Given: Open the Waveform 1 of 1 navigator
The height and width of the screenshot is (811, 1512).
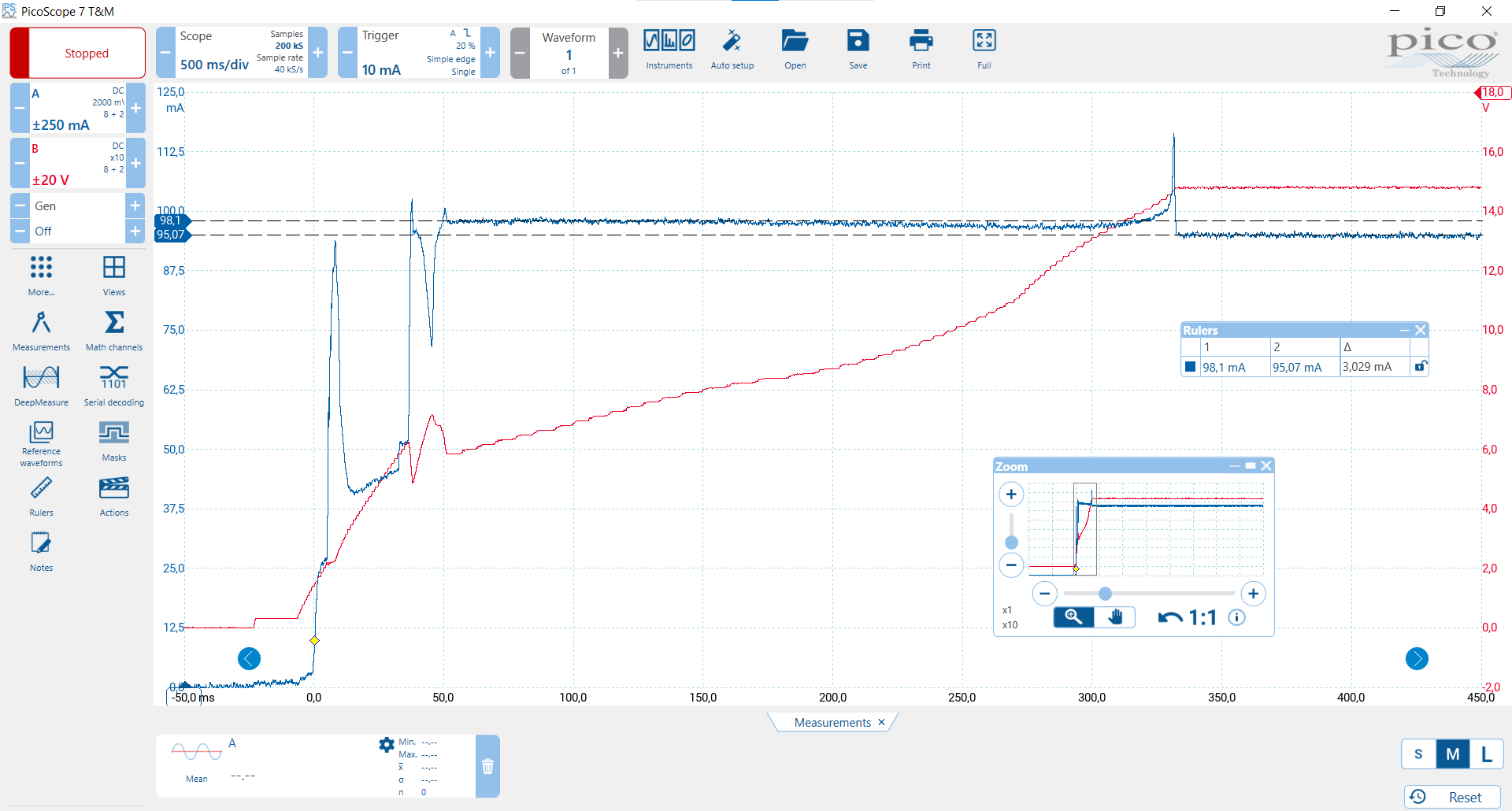Looking at the screenshot, I should click(x=569, y=53).
